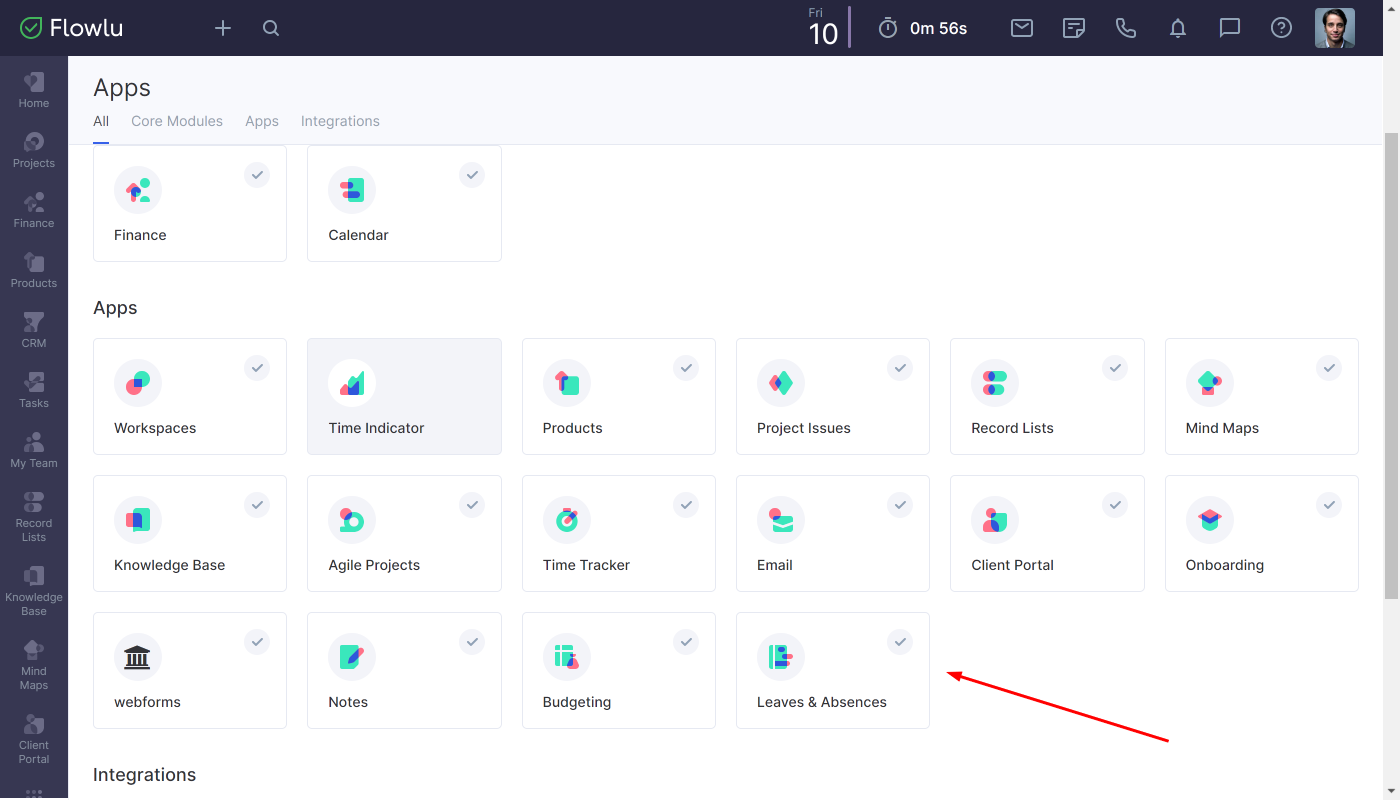
Task: Open the Email app card title
Action: click(x=775, y=565)
